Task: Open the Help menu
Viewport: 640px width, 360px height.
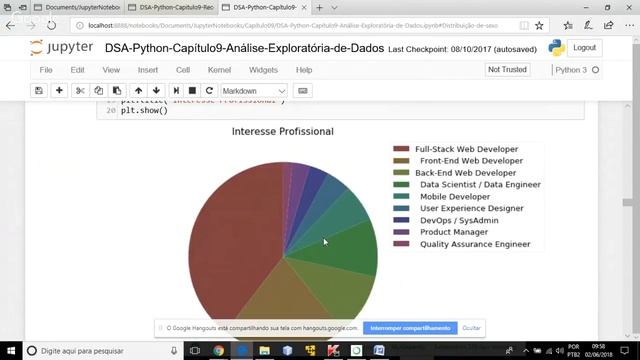Action: 304,70
